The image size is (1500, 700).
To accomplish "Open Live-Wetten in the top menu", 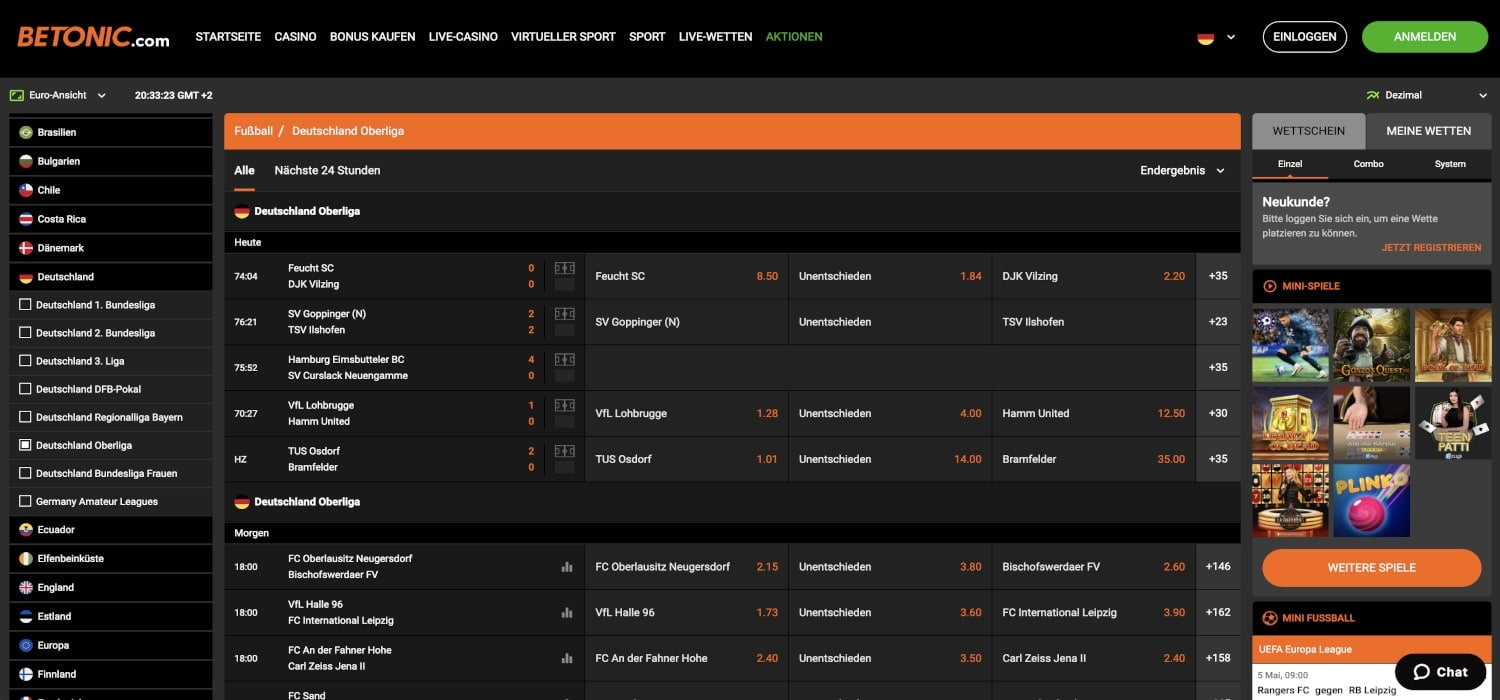I will tap(715, 37).
